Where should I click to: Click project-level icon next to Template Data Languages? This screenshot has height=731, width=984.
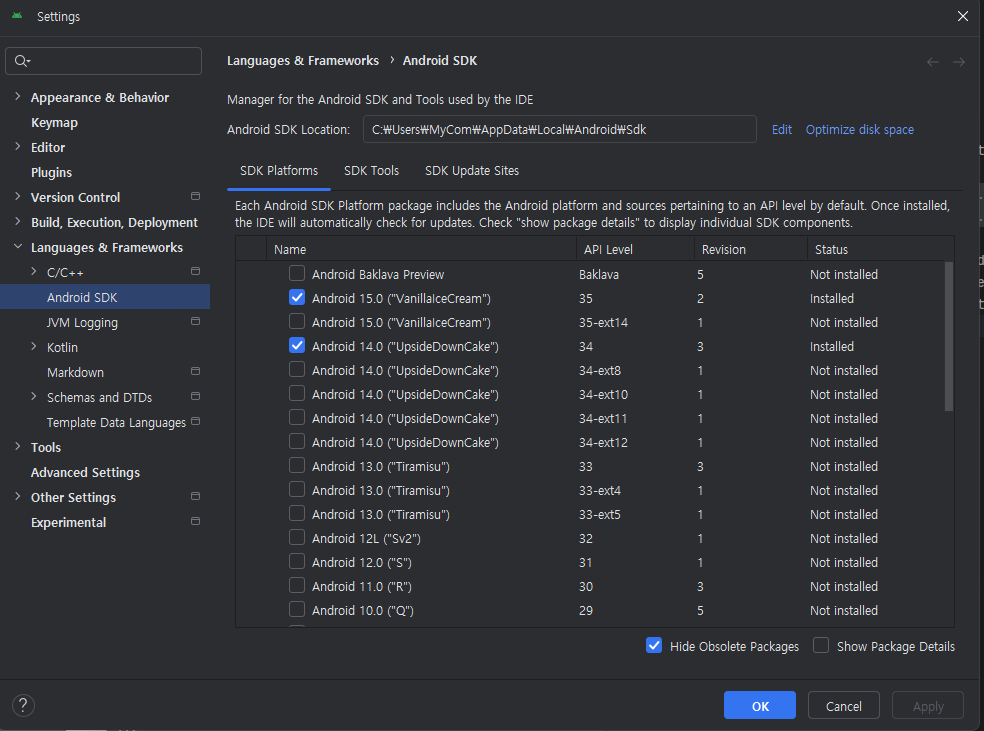coord(195,421)
